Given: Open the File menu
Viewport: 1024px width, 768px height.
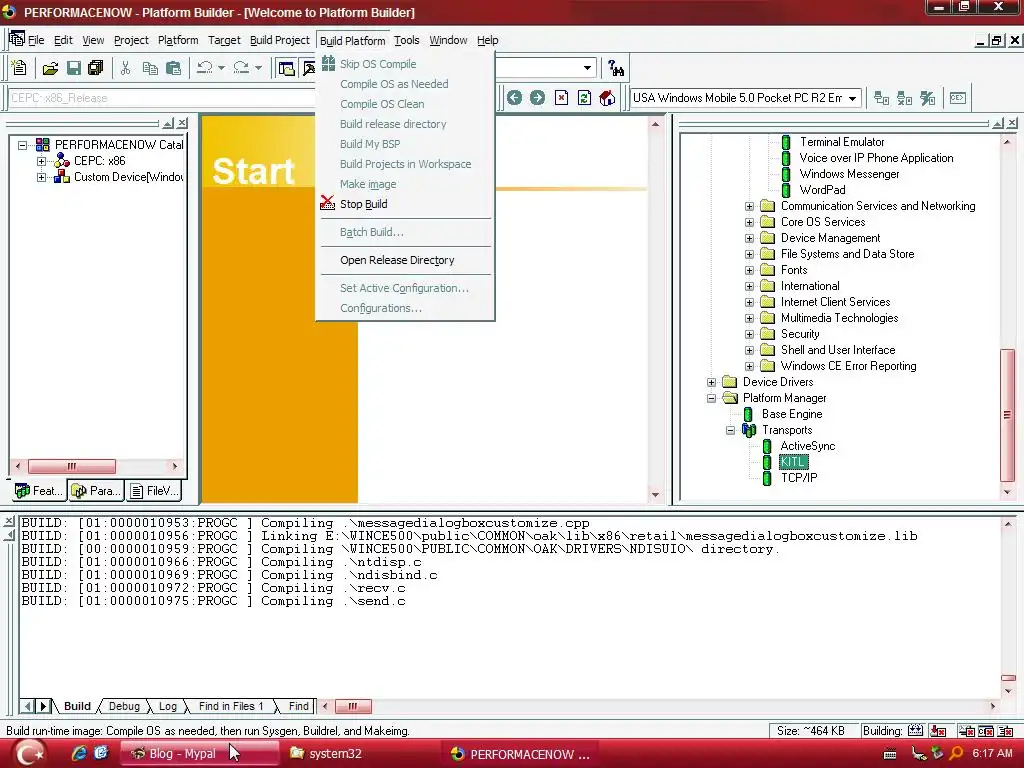Looking at the screenshot, I should [x=36, y=40].
